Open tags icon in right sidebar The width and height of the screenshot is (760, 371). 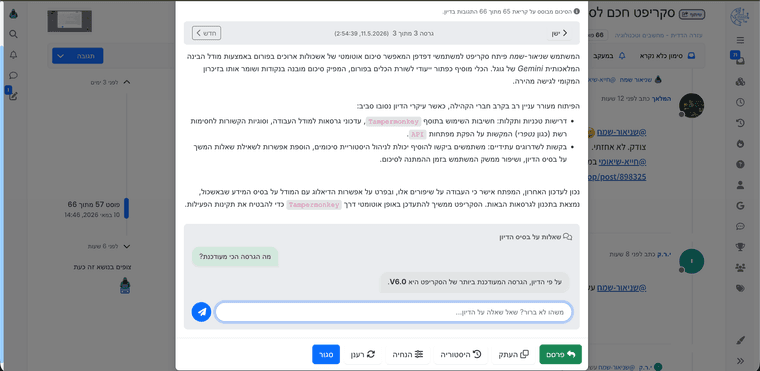pos(740,288)
